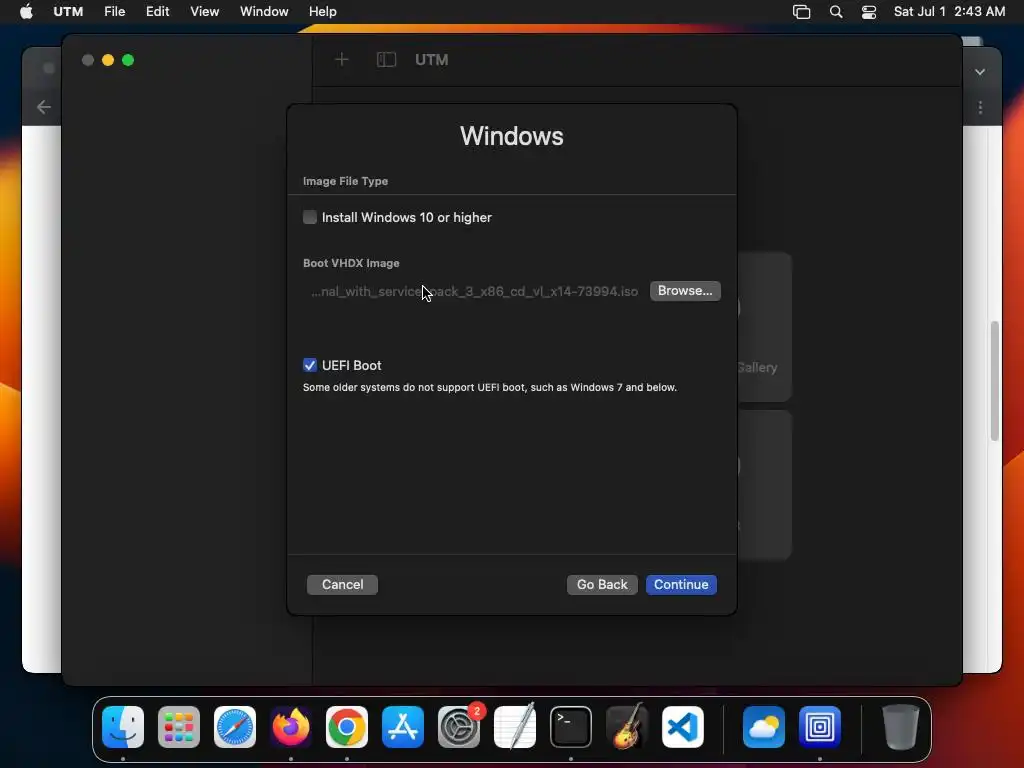Toggle the sidebar icon in UTM toolbar
Screen dimensions: 1024x768
click(x=387, y=60)
